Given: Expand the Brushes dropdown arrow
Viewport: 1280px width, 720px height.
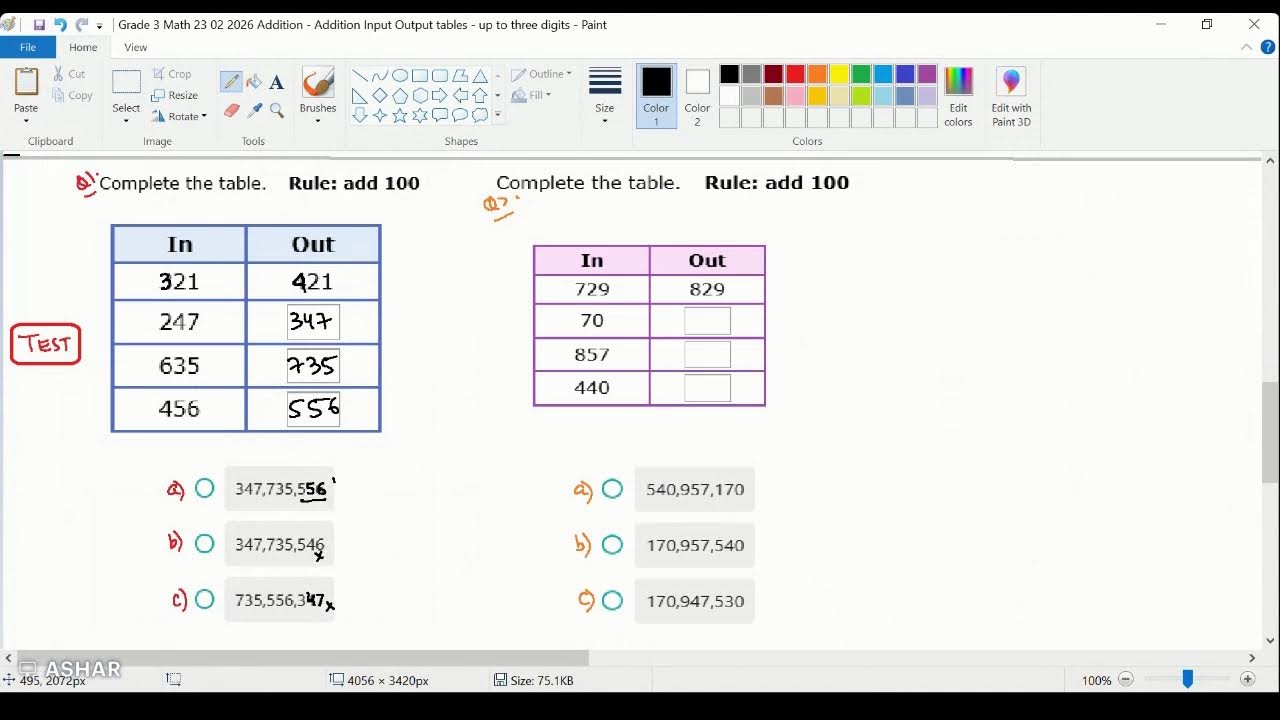Looking at the screenshot, I should coord(318,121).
